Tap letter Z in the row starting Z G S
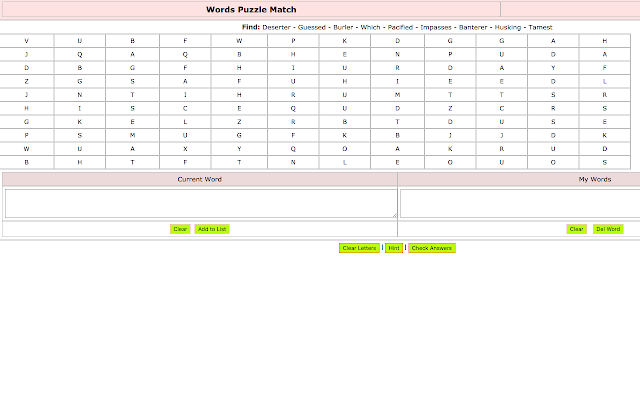This screenshot has width=640, height=400. click(x=27, y=81)
